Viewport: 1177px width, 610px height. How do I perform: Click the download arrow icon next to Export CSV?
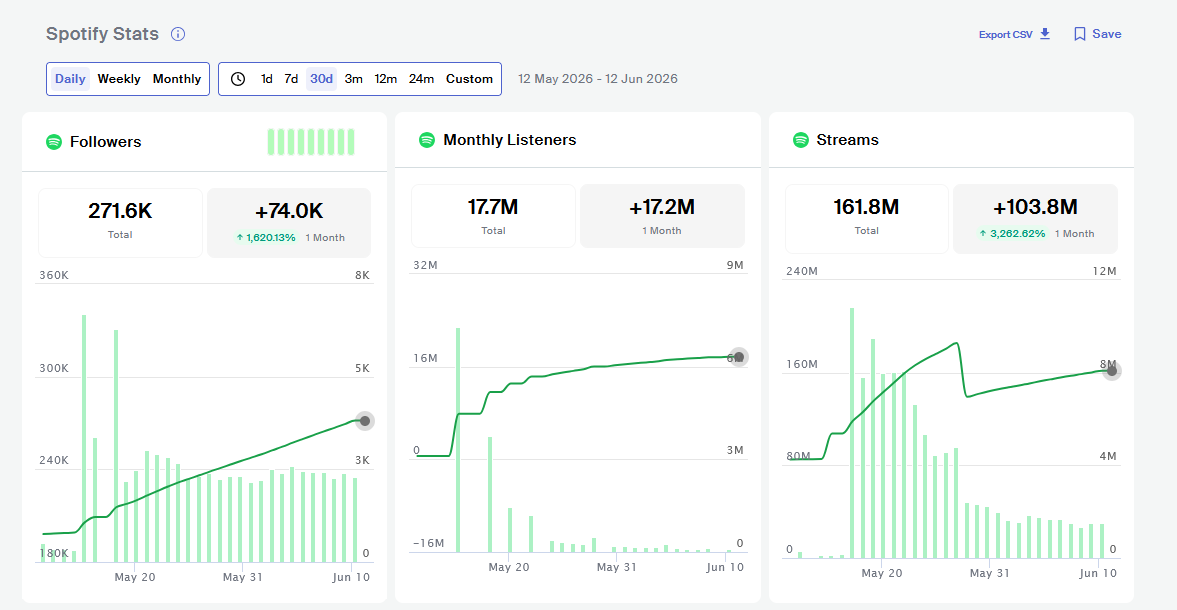pos(1045,34)
